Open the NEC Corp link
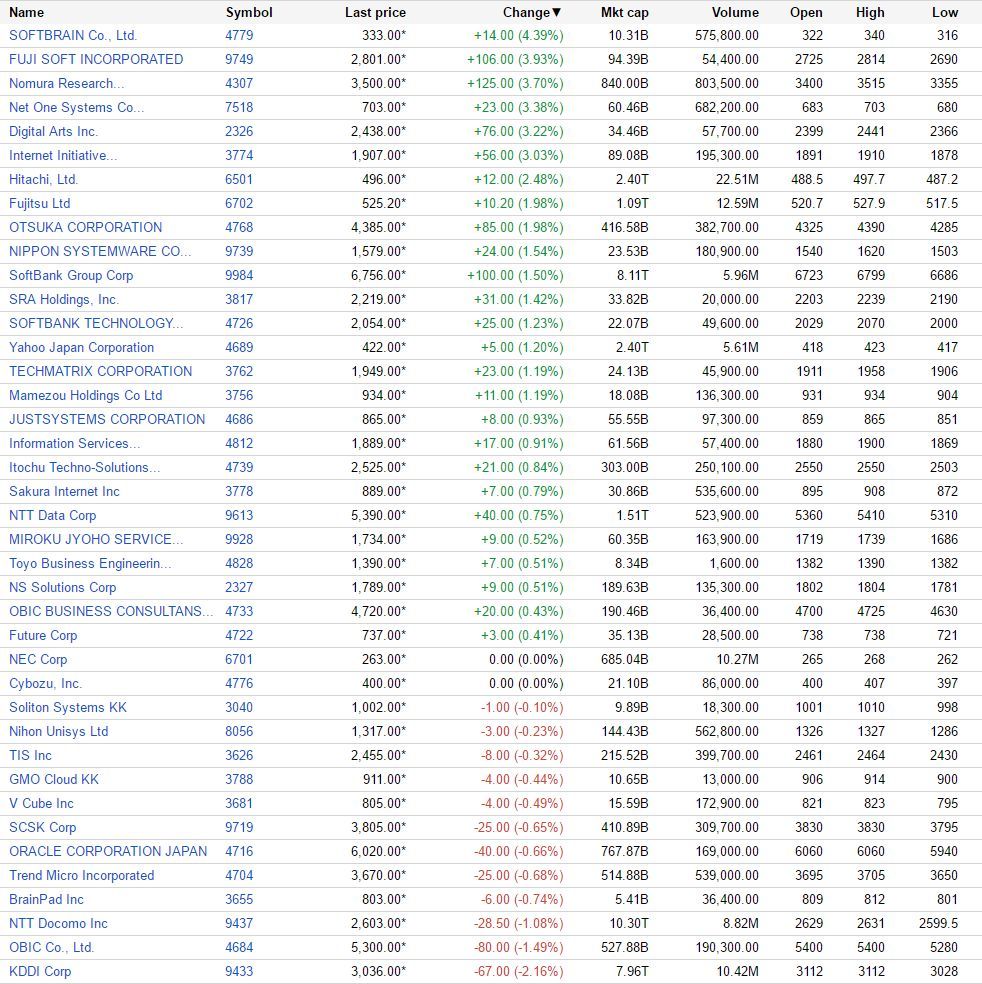 pos(38,660)
